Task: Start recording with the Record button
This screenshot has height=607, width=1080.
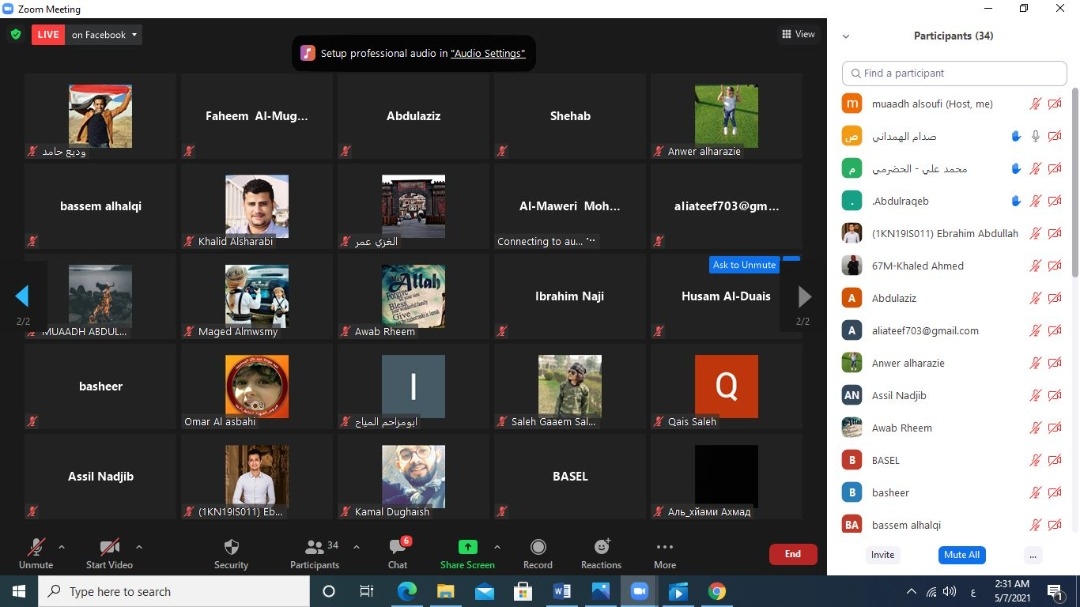Action: (x=538, y=548)
